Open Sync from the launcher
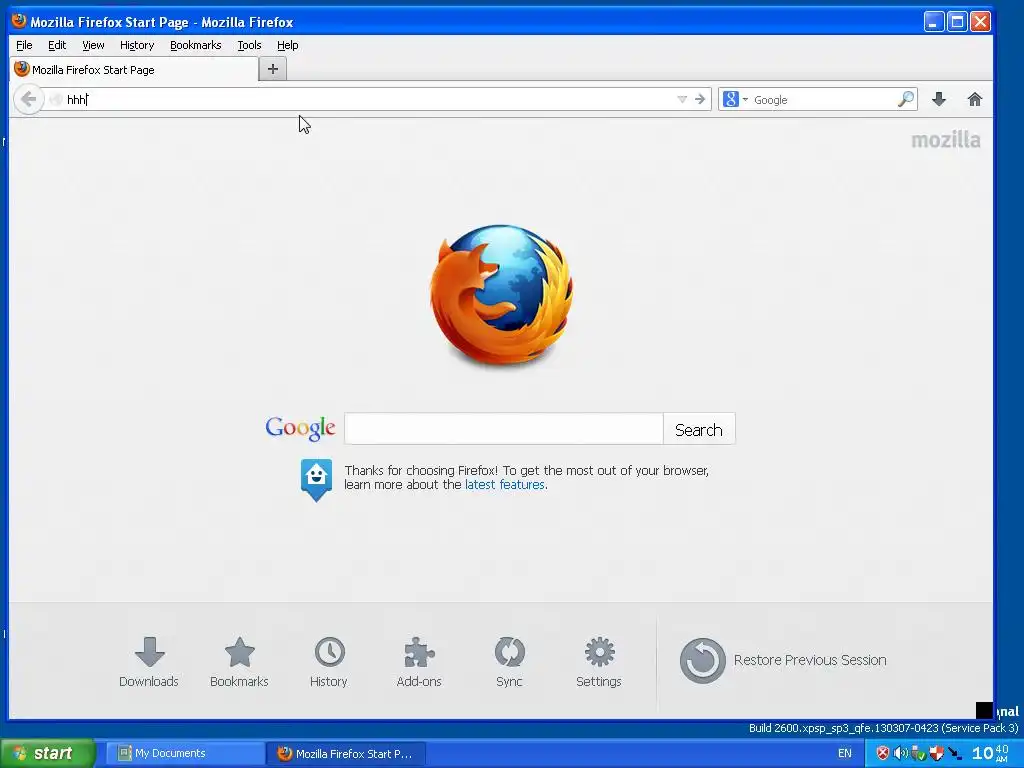Image resolution: width=1024 pixels, height=768 pixels. point(509,662)
